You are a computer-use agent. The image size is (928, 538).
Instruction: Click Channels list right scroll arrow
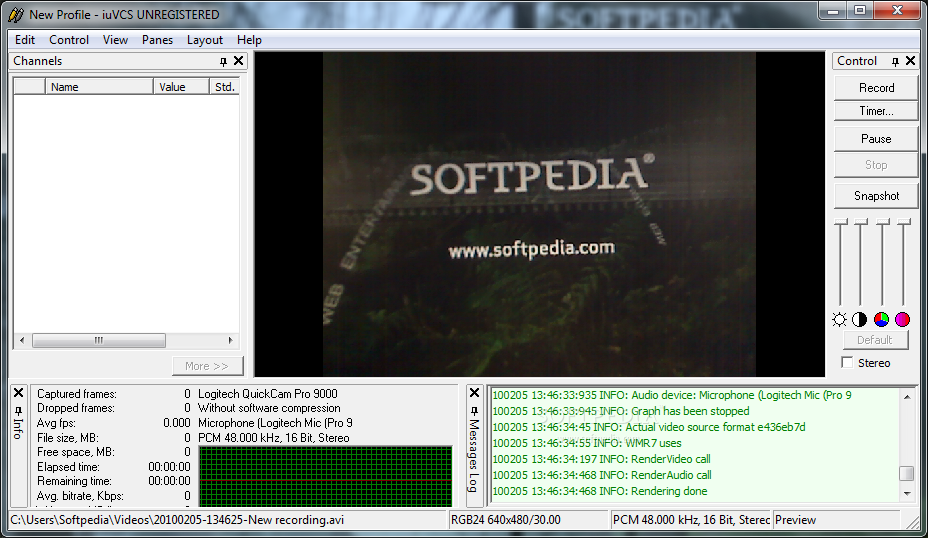tap(231, 340)
